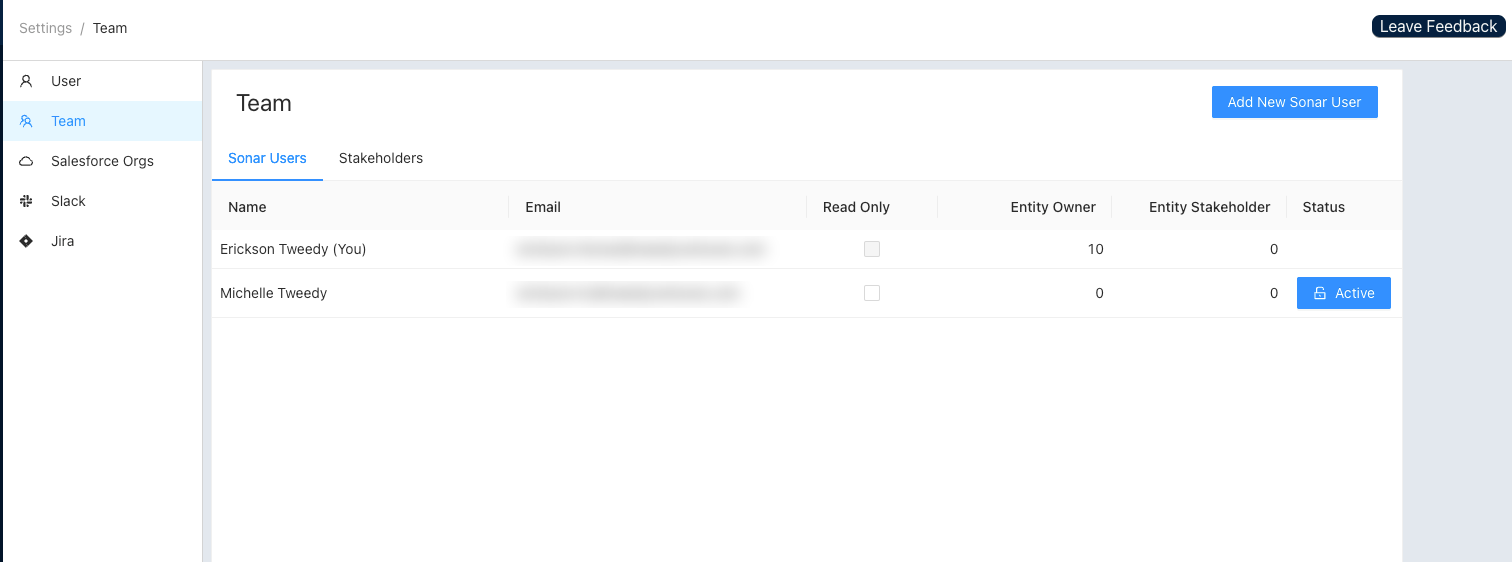
Task: Open the User settings page
Action: click(x=102, y=81)
